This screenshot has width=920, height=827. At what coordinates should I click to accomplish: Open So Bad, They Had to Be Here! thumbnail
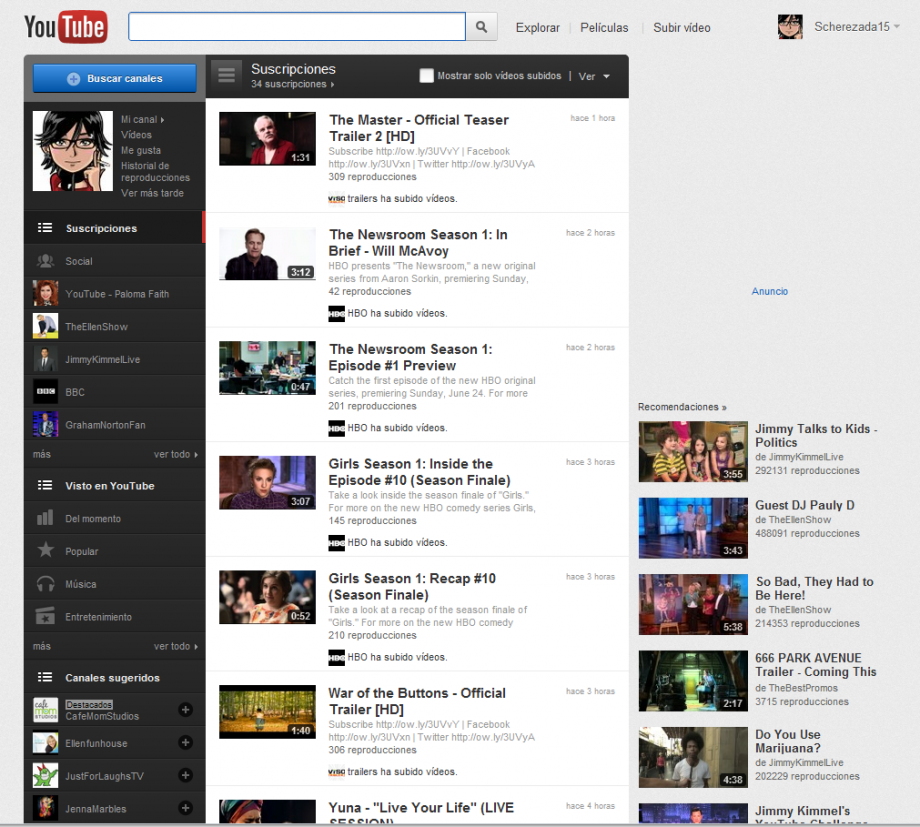point(693,605)
